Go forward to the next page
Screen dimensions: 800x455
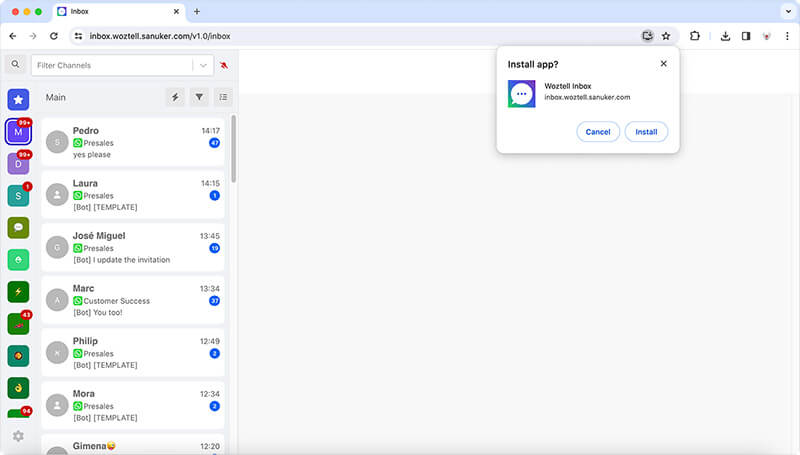pyautogui.click(x=33, y=36)
